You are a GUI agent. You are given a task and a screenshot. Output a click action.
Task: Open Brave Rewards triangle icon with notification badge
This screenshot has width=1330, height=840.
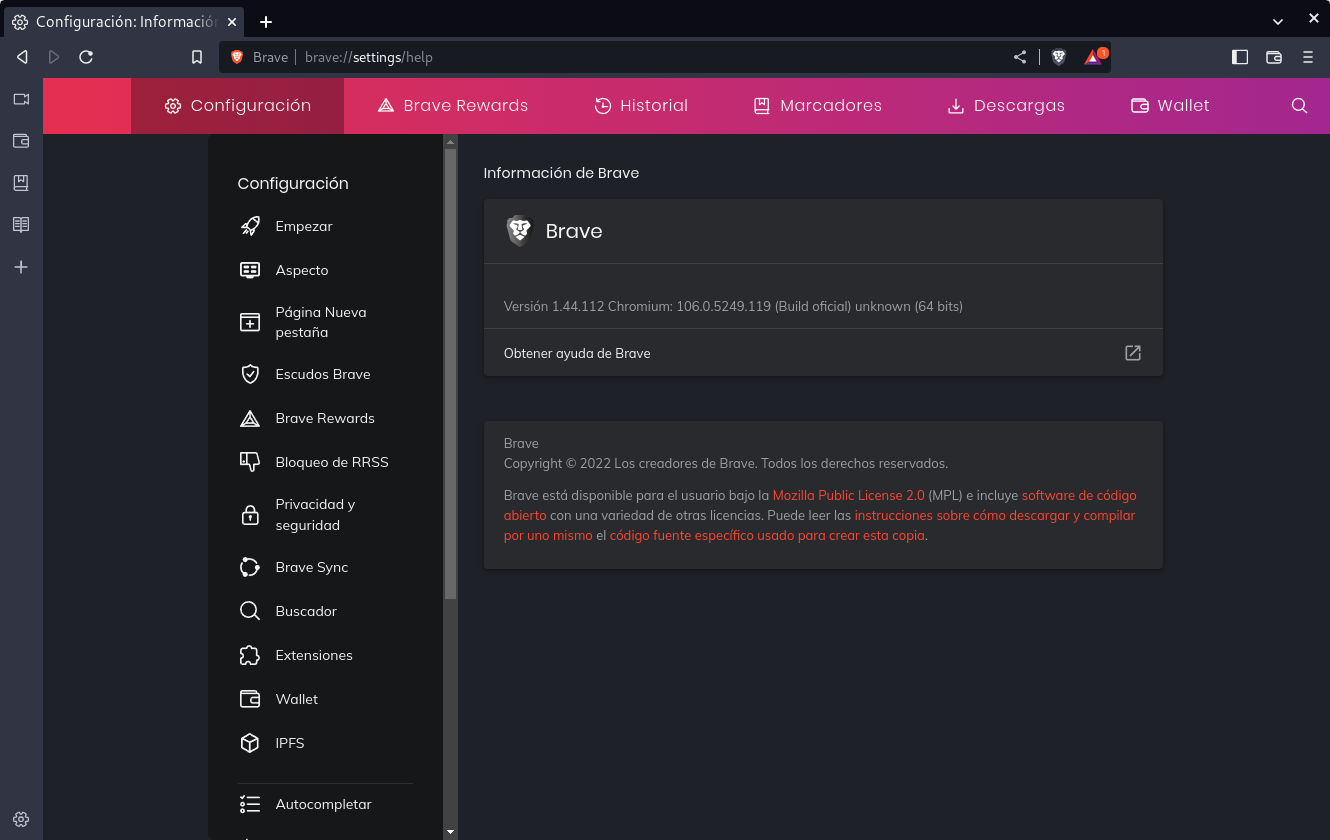click(x=1094, y=57)
